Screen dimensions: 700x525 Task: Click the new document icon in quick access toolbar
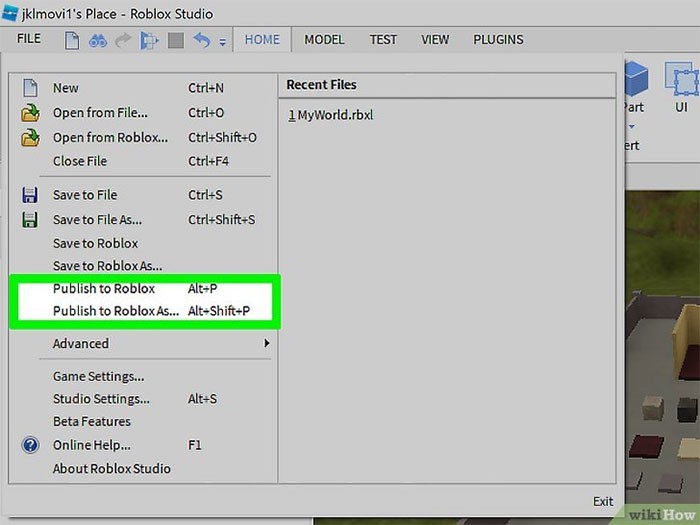tap(72, 40)
